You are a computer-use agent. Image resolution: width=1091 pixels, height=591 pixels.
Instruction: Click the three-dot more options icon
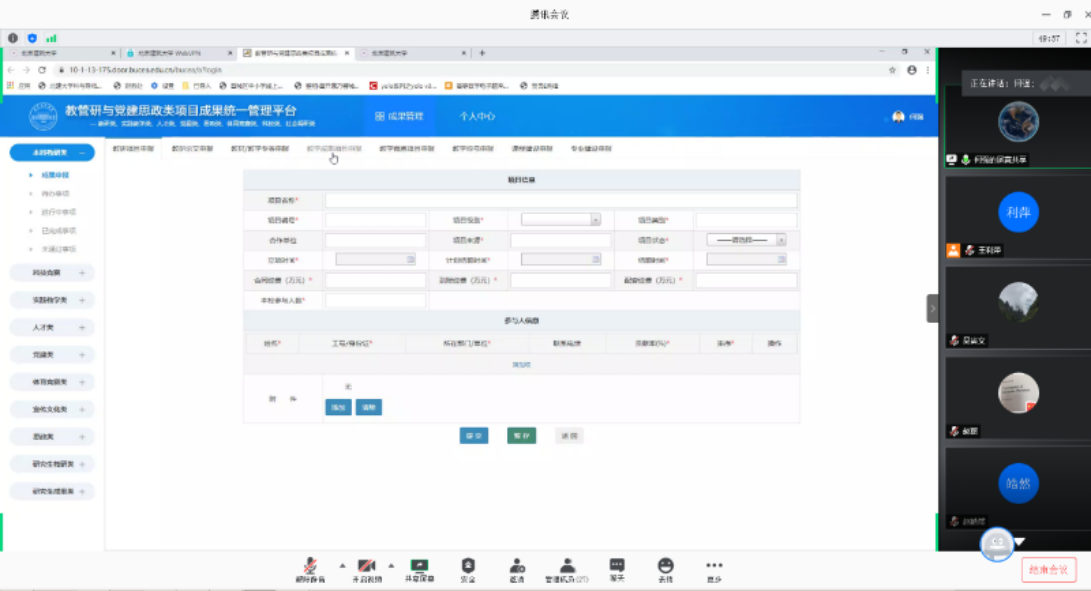(713, 567)
